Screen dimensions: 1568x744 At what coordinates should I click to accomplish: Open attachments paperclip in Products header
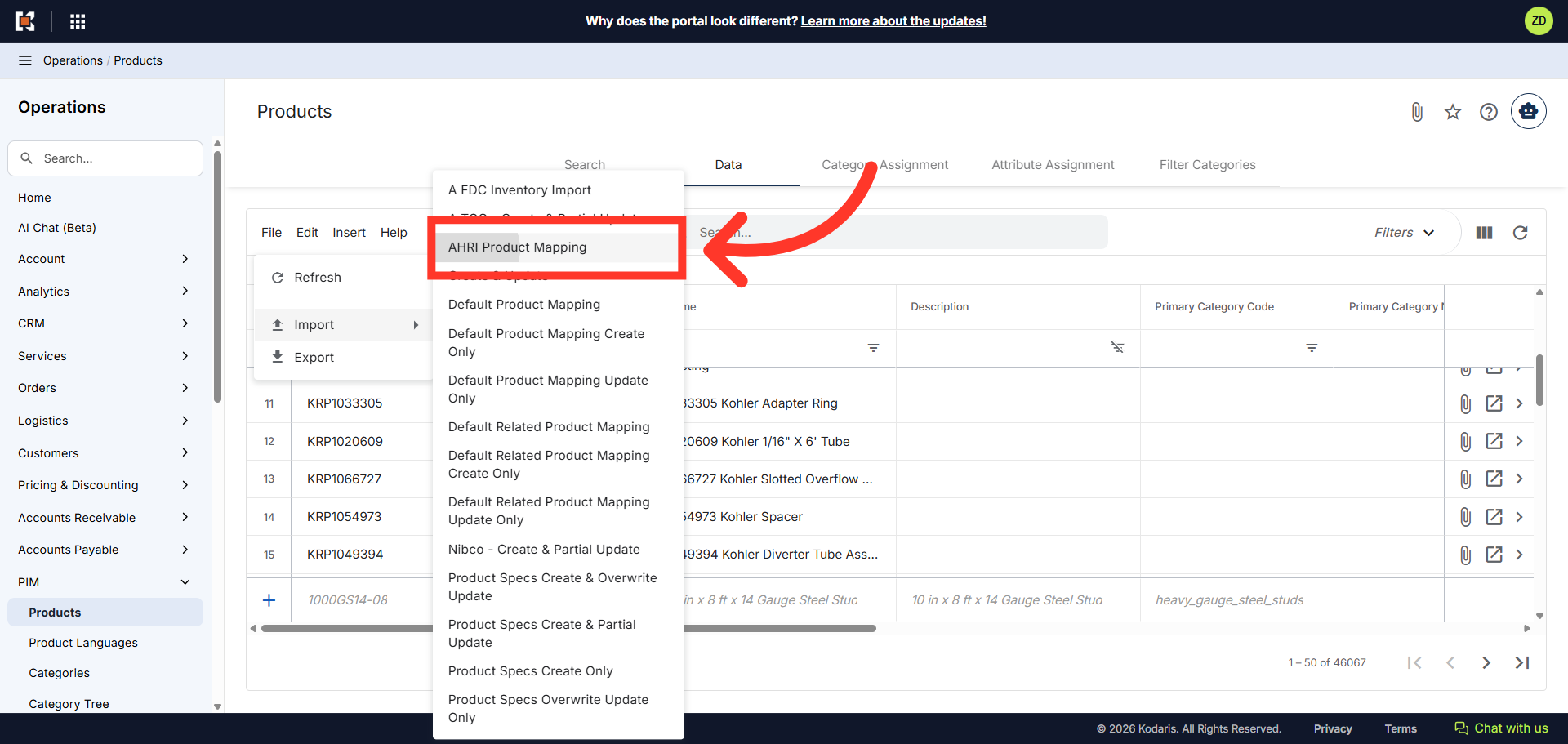[1417, 112]
